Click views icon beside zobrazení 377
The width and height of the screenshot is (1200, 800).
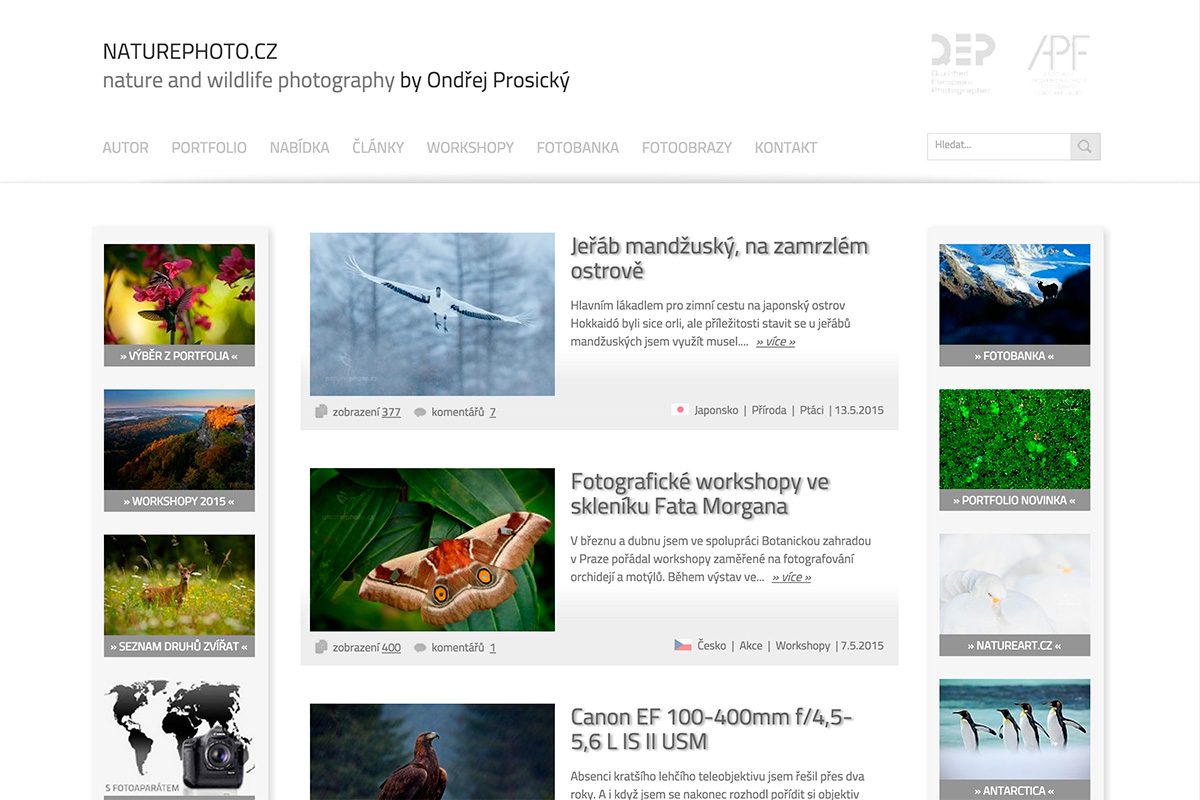321,411
